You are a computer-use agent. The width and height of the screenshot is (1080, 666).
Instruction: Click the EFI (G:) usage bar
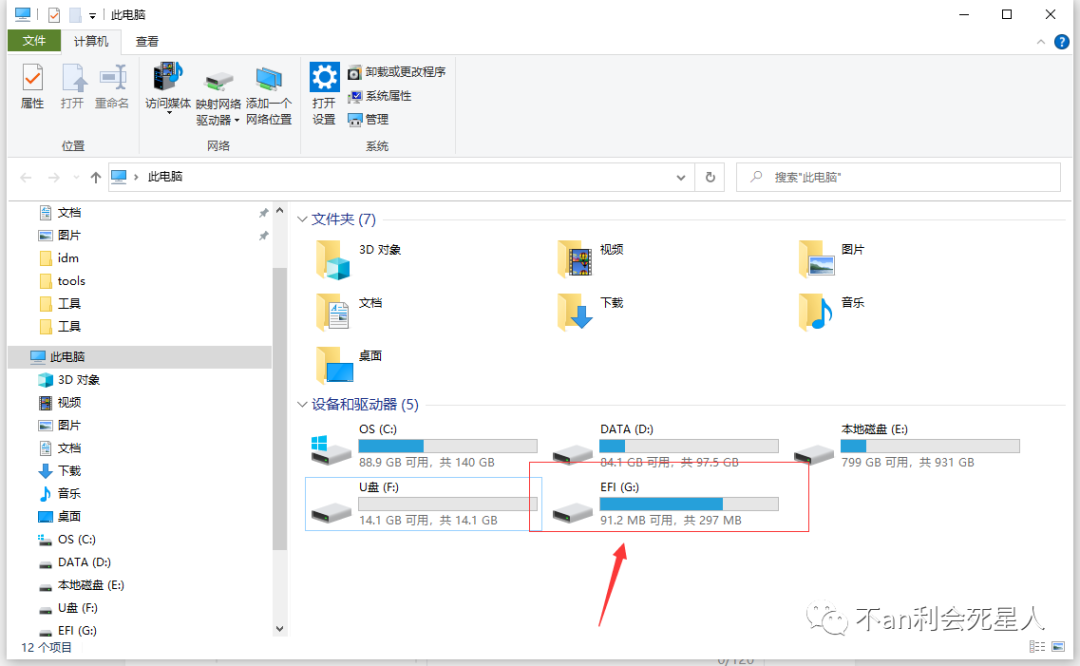click(x=689, y=504)
